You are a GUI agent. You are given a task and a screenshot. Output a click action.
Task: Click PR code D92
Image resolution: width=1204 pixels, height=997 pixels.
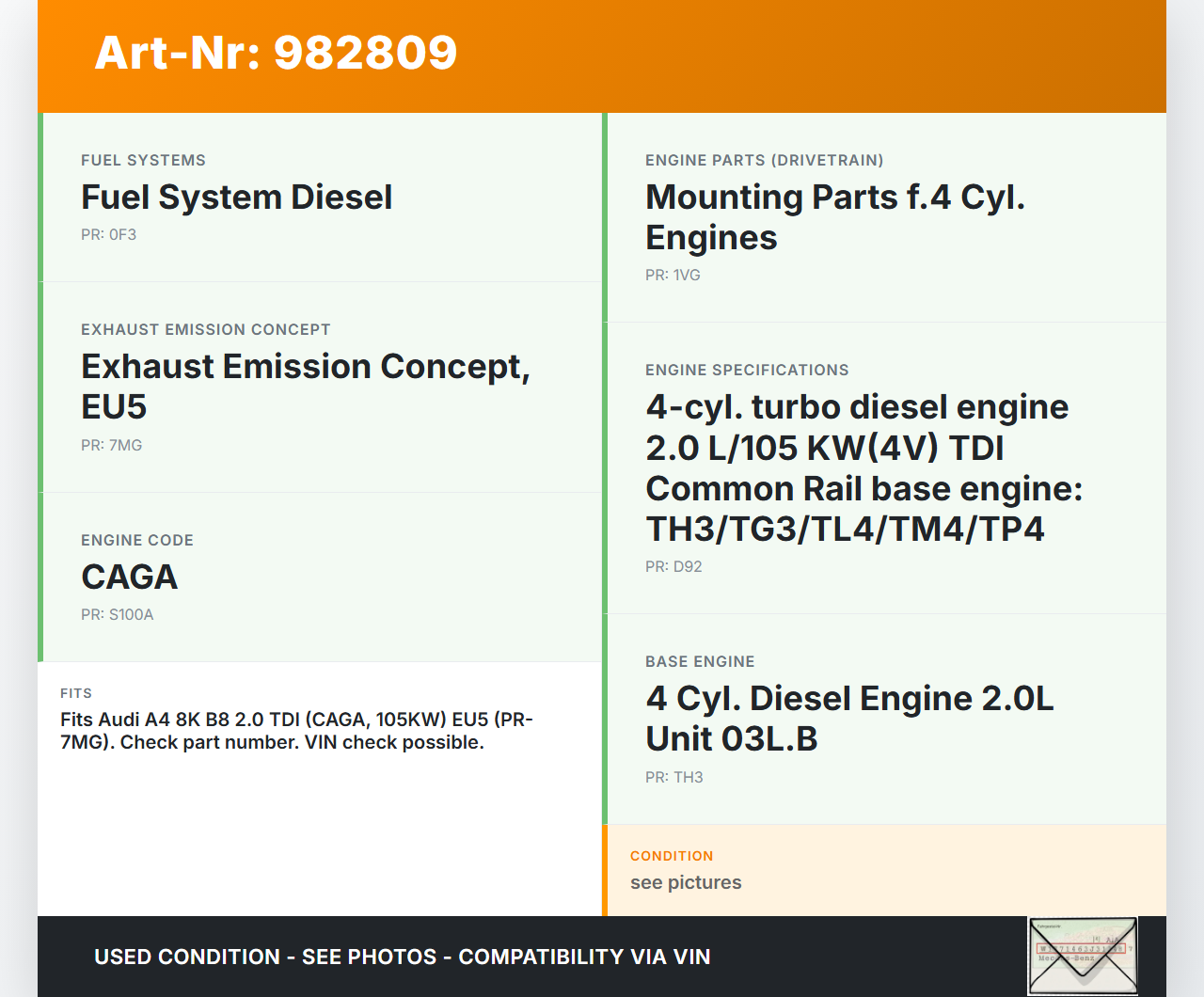pyautogui.click(x=673, y=567)
